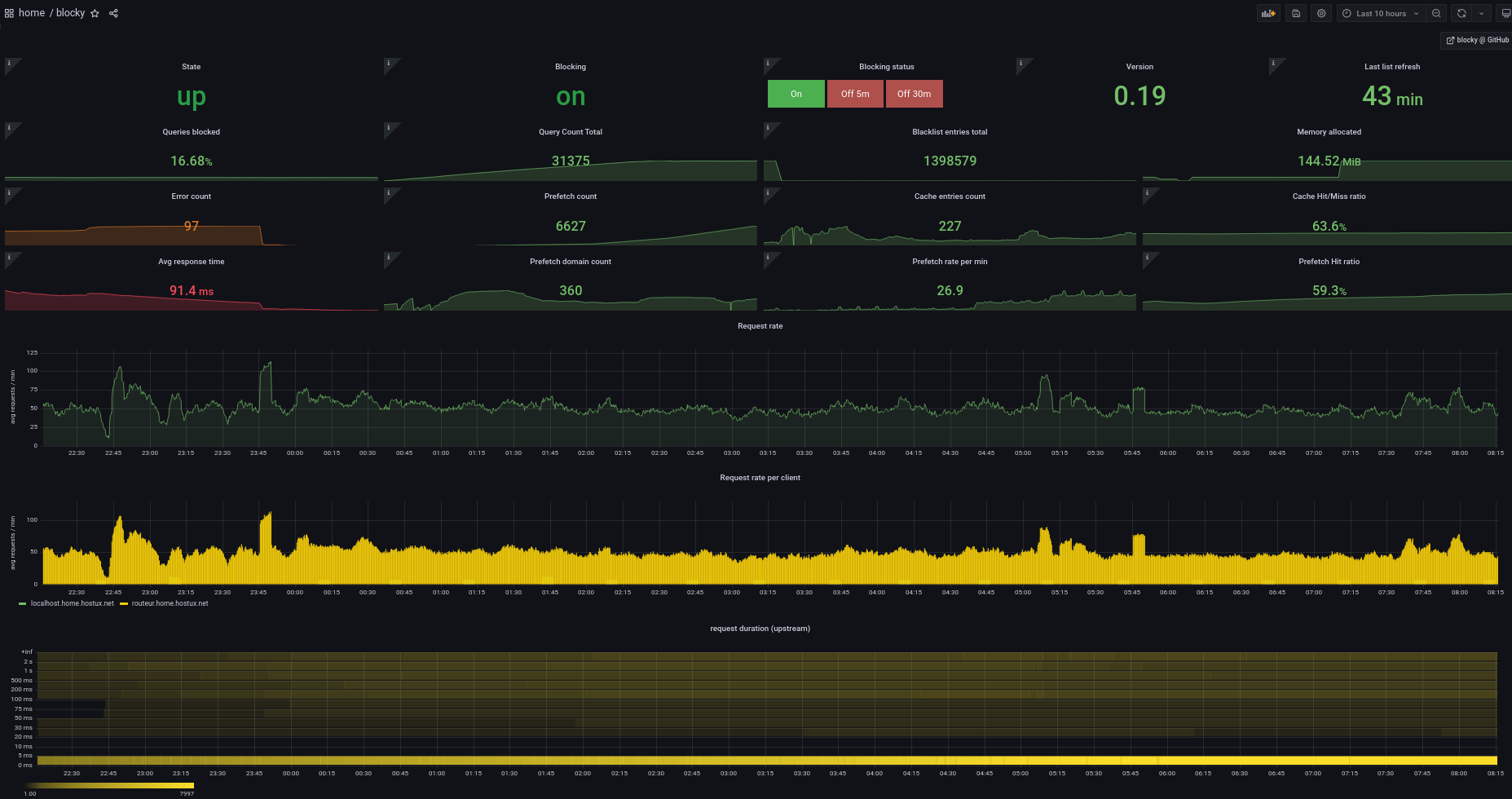The width and height of the screenshot is (1512, 799).
Task: Star the blocky dashboard as favorite
Action: tap(95, 13)
